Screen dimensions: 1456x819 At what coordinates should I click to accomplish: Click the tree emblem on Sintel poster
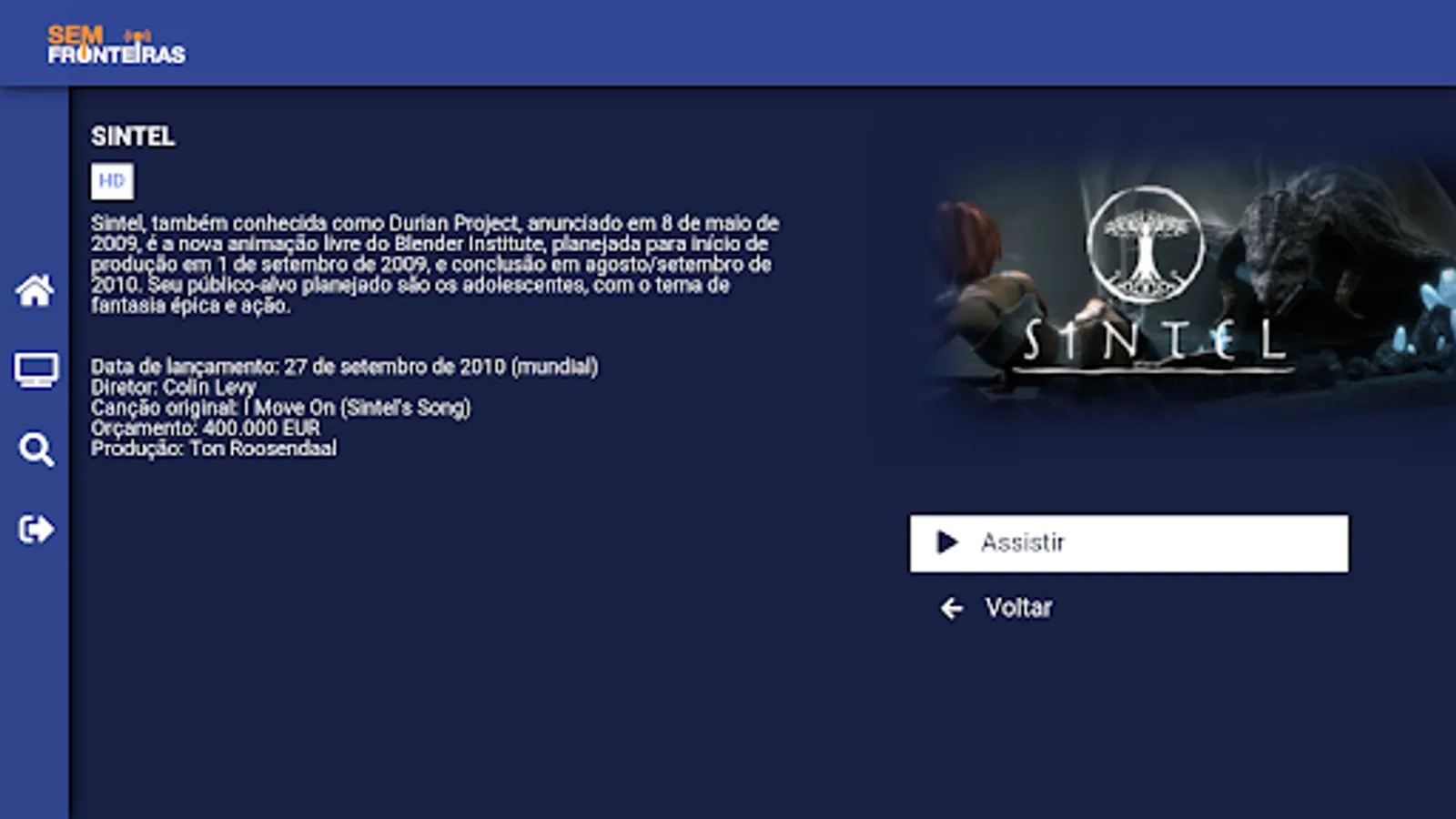1145,244
